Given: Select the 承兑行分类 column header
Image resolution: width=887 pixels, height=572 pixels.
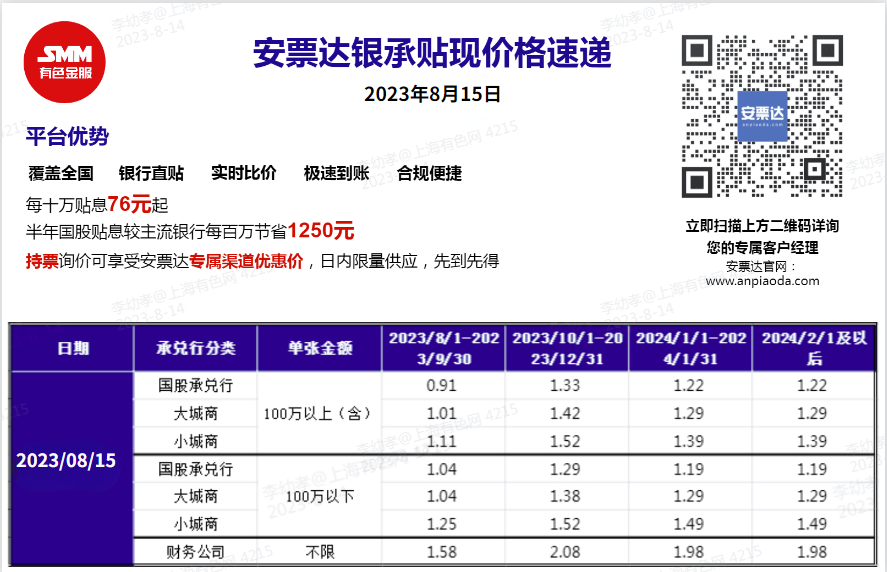Looking at the screenshot, I should (x=196, y=348).
